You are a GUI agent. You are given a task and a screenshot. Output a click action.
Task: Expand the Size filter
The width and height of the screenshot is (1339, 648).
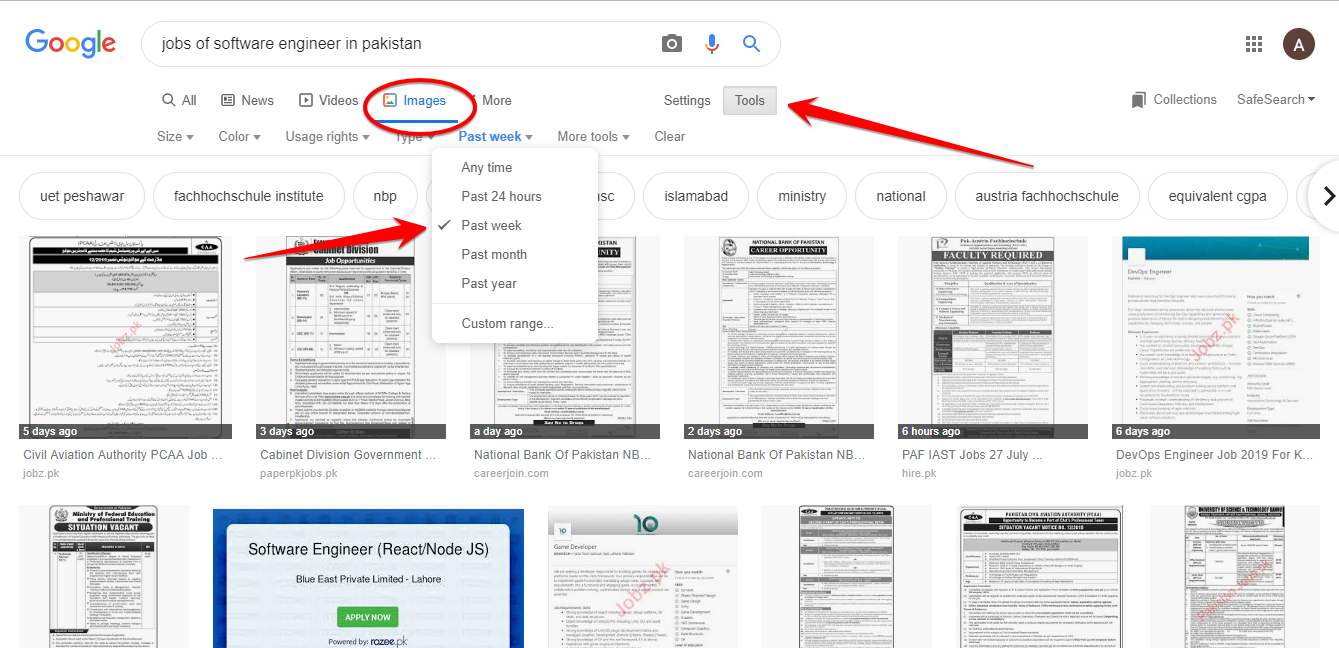coord(175,137)
